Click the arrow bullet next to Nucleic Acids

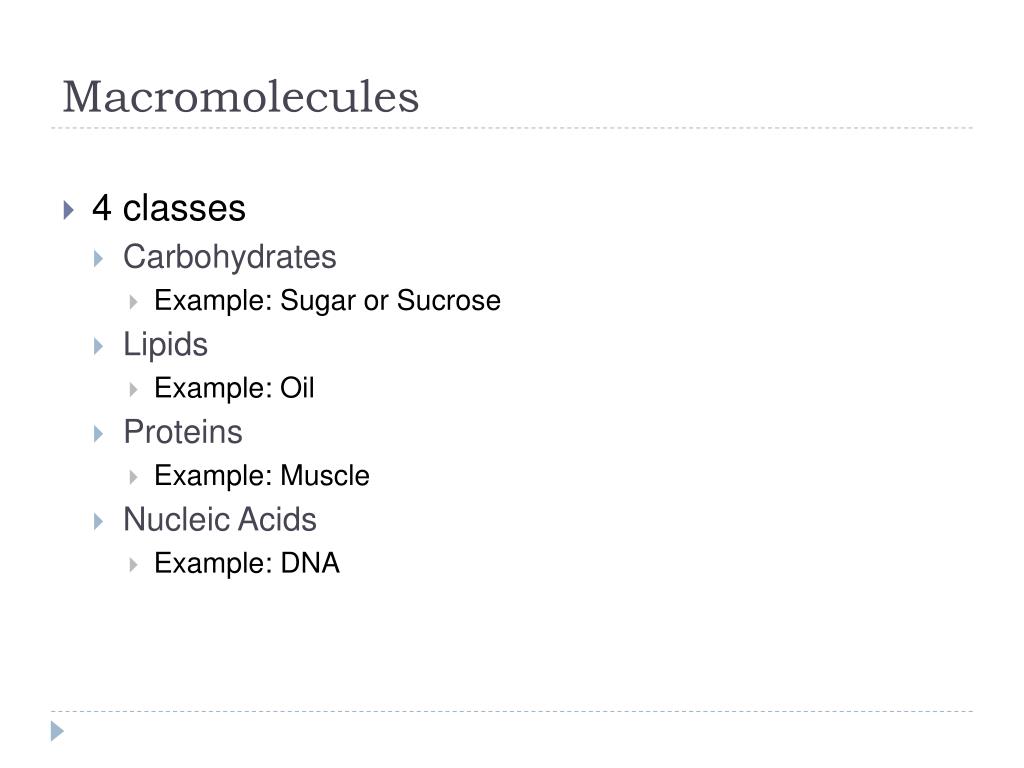coord(99,521)
